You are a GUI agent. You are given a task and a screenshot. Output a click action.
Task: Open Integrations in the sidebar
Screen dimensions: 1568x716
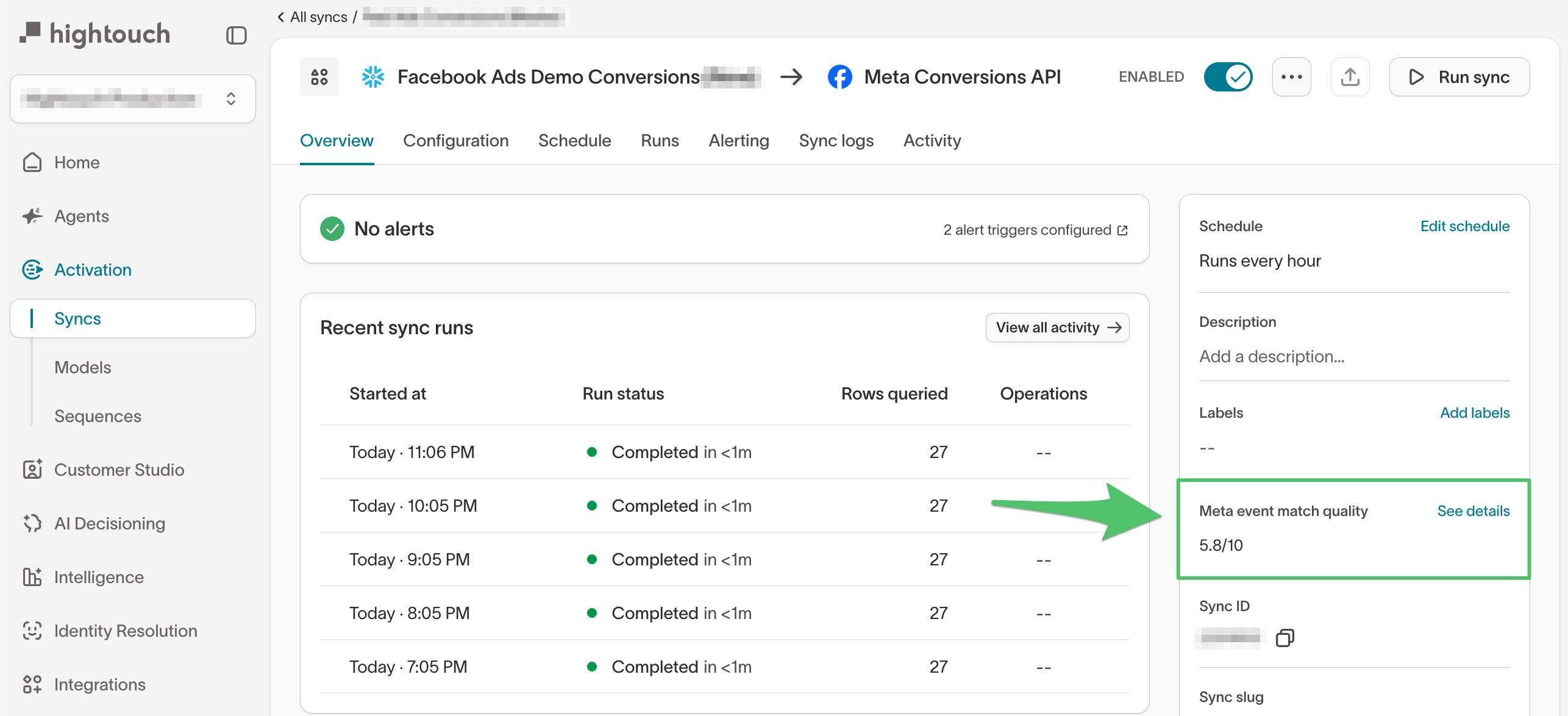tap(99, 684)
